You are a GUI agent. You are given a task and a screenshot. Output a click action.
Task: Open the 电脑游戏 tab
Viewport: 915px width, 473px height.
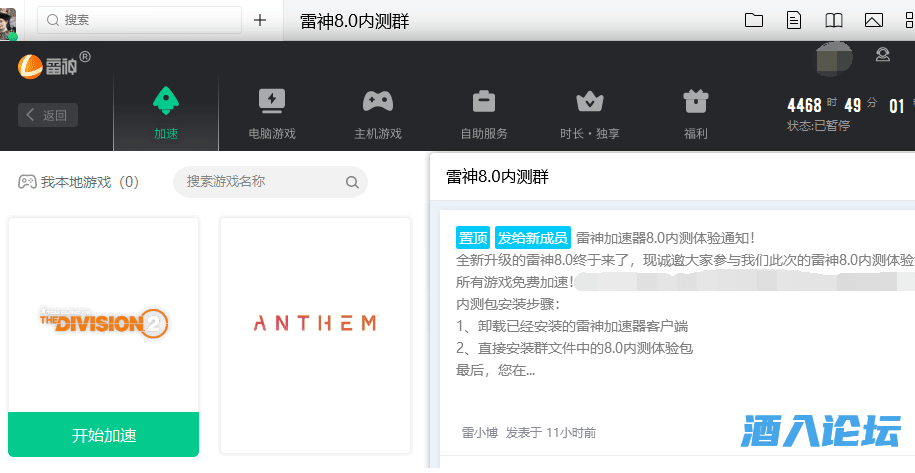click(x=272, y=112)
